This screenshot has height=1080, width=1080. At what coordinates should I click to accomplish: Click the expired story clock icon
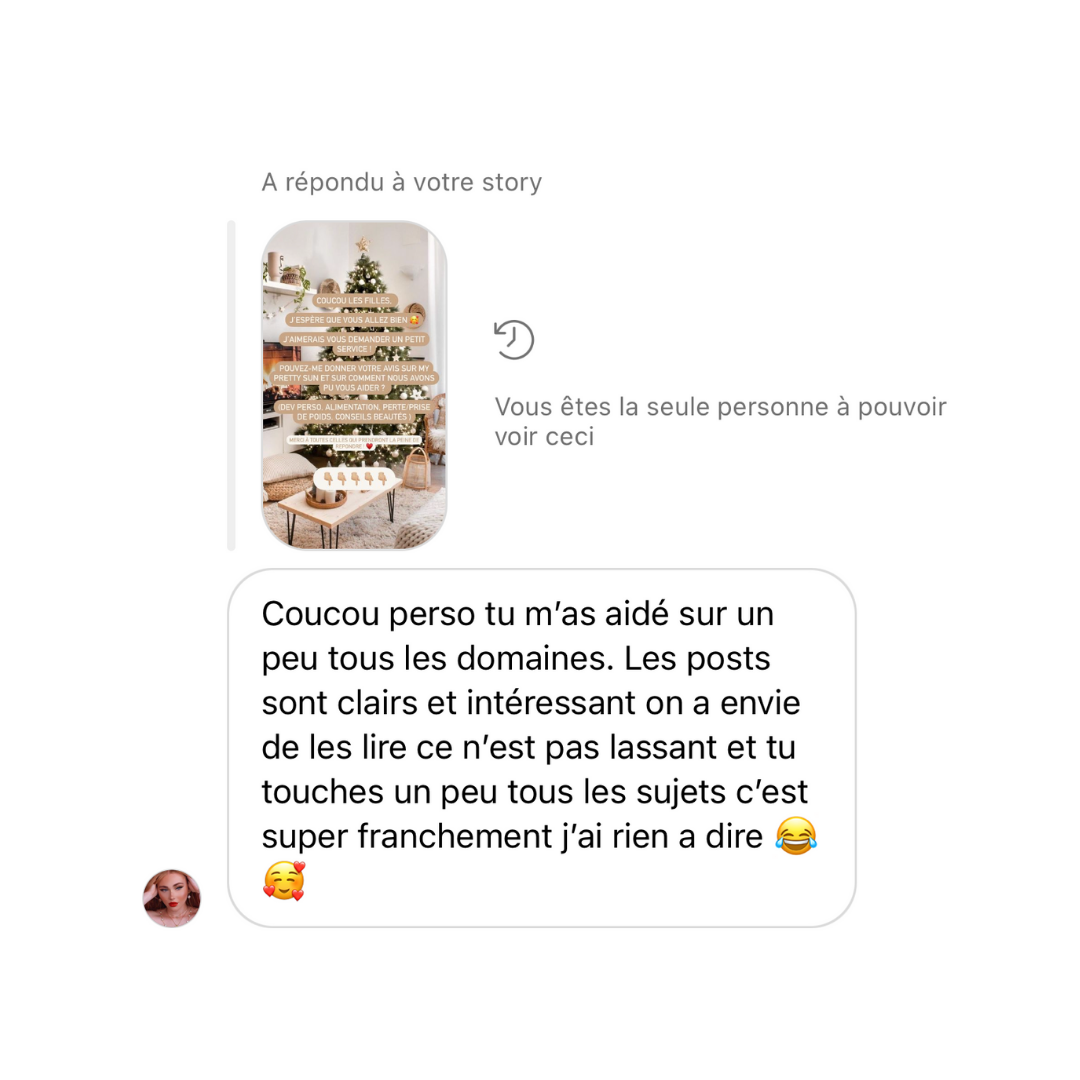click(514, 340)
